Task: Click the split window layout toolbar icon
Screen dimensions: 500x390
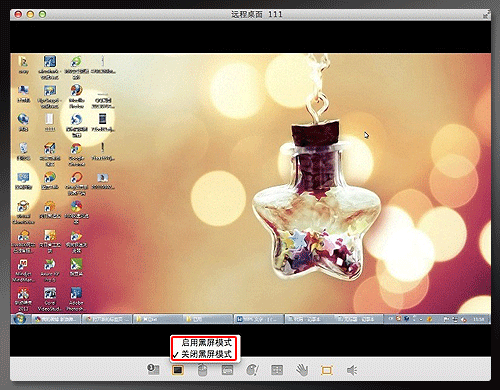Action: tap(277, 370)
